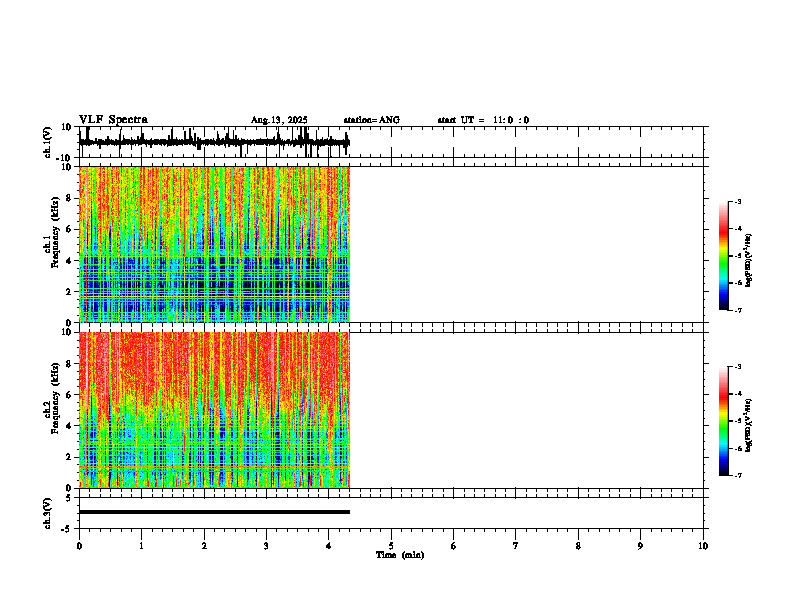The width and height of the screenshot is (792, 612).
Task: Click time axis tick label "0"
Action: [79, 546]
